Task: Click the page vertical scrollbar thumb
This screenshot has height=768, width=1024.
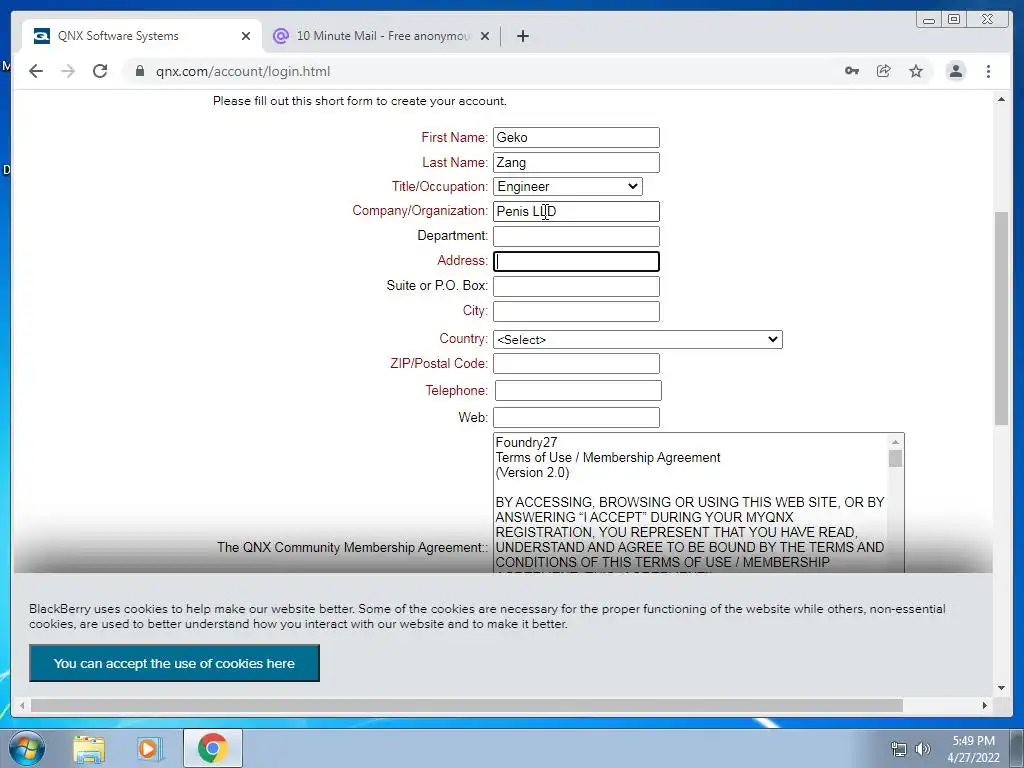Action: pyautogui.click(x=1001, y=318)
